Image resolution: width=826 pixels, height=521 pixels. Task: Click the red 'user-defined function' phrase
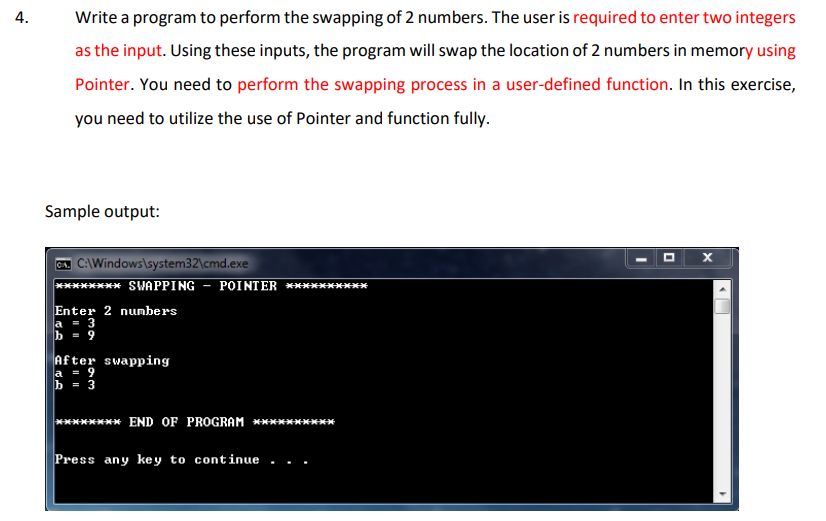tap(587, 84)
